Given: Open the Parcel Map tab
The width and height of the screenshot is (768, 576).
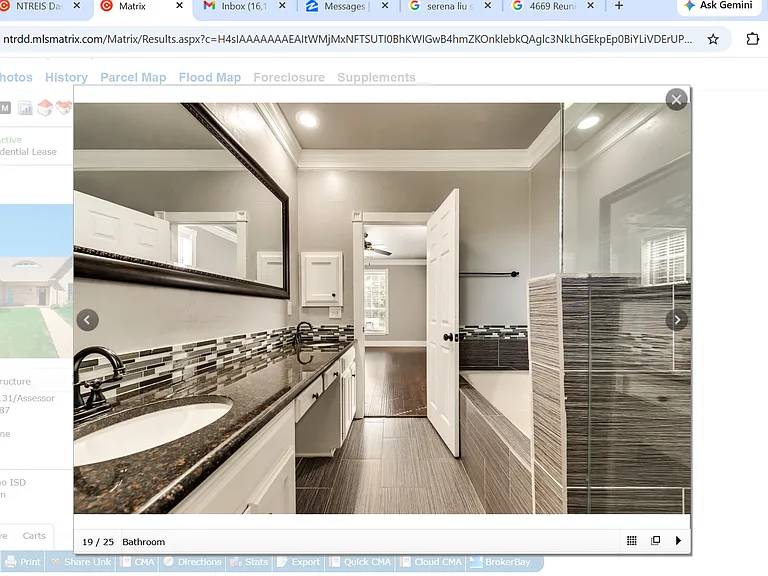Looking at the screenshot, I should [x=133, y=77].
